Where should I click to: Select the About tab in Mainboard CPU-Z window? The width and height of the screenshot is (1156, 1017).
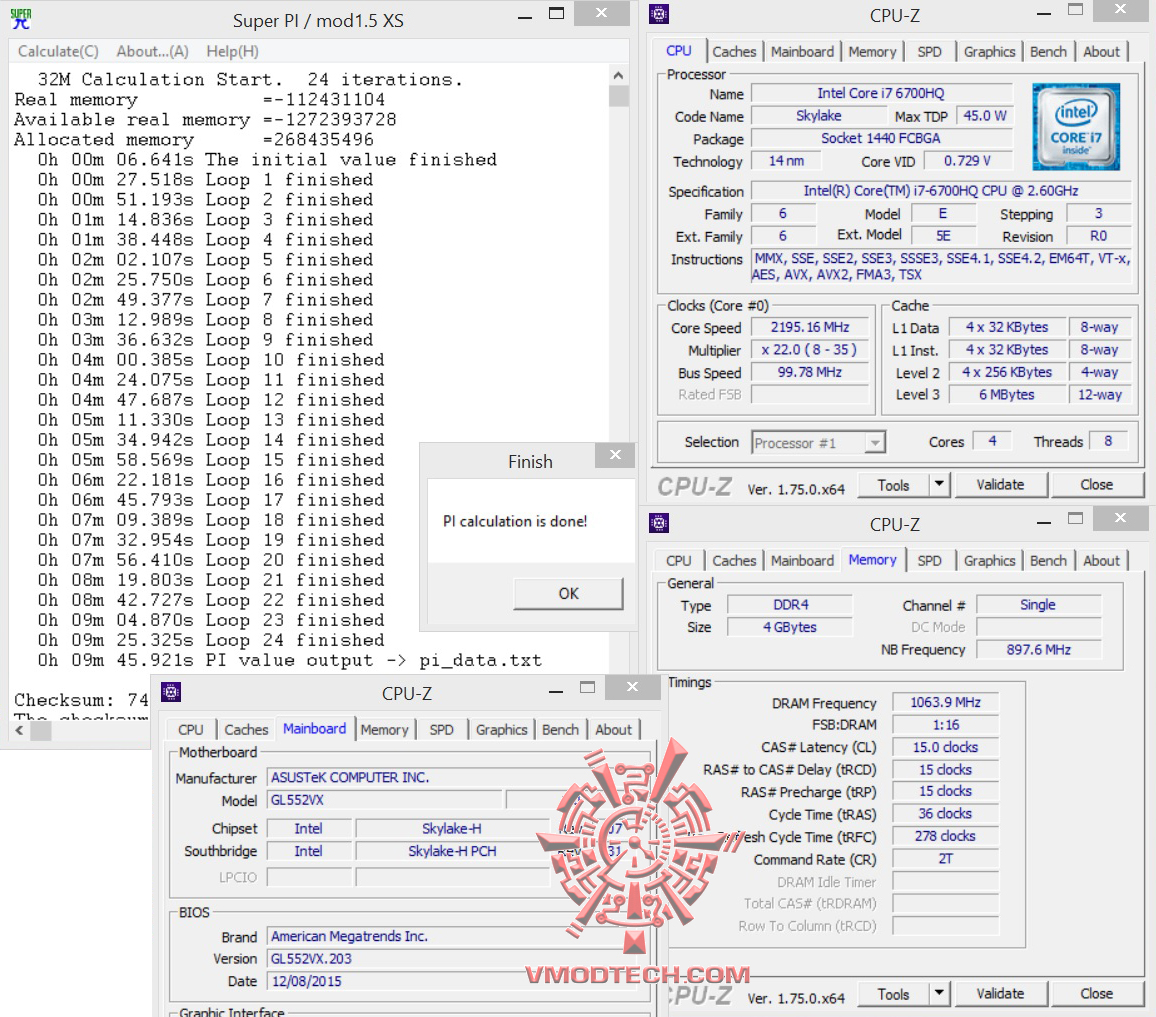coord(613,729)
